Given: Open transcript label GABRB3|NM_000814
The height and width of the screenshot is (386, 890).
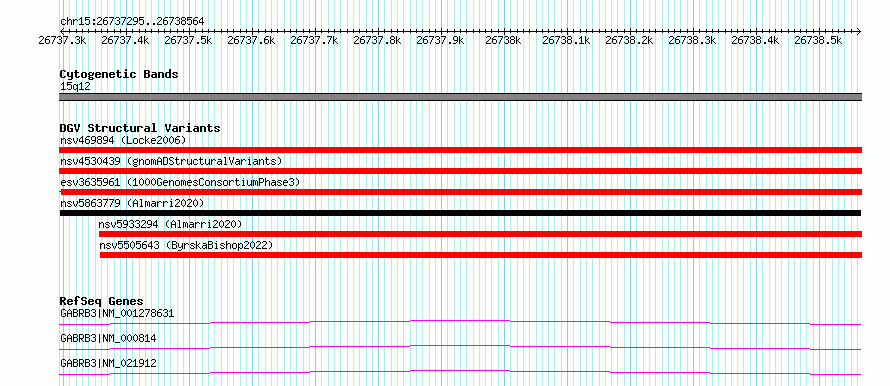Looking at the screenshot, I should (x=108, y=339).
